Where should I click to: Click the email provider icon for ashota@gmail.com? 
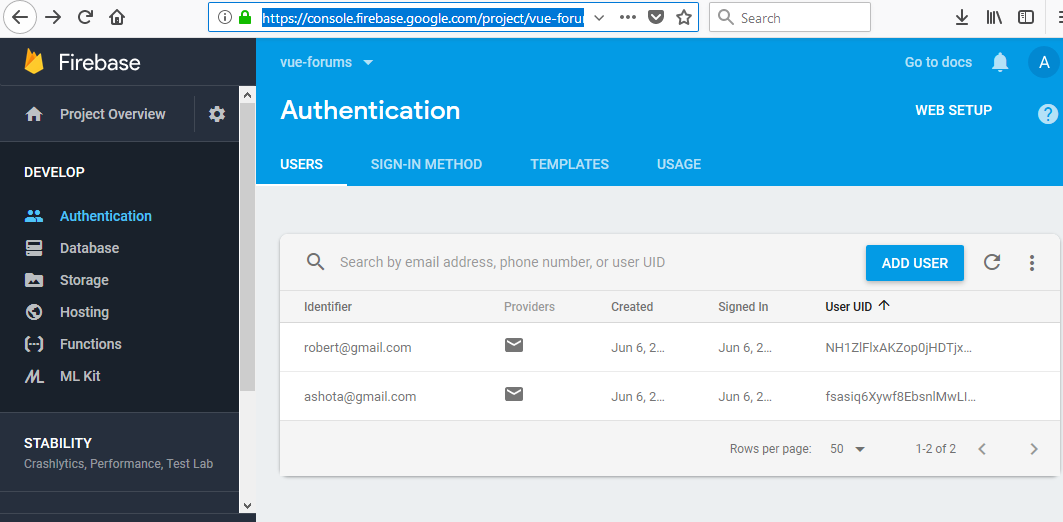514,394
